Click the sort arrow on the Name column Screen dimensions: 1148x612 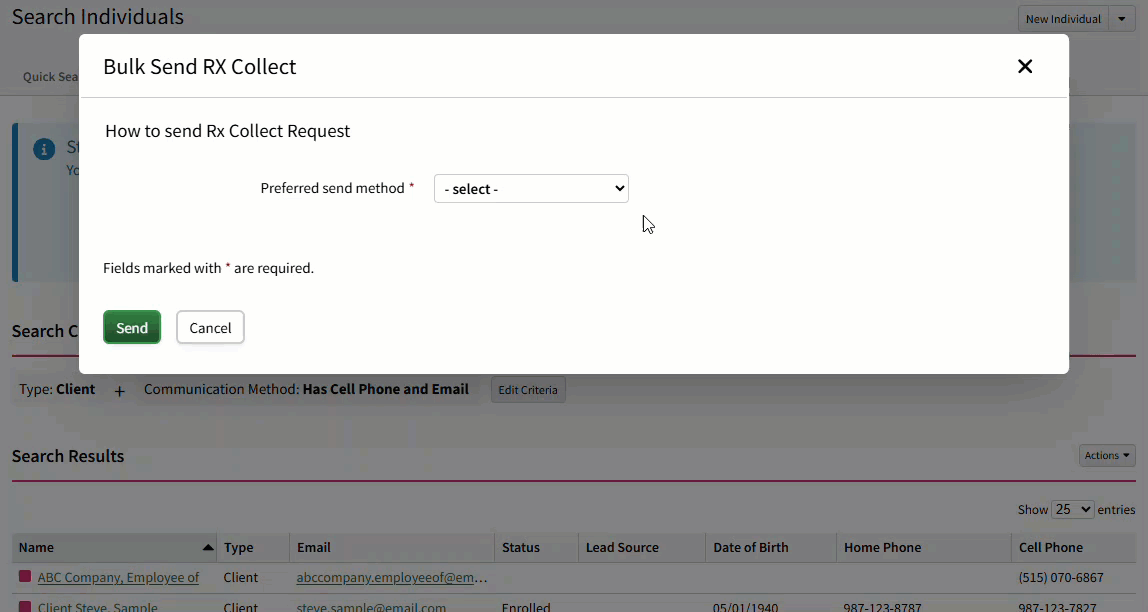(x=208, y=546)
